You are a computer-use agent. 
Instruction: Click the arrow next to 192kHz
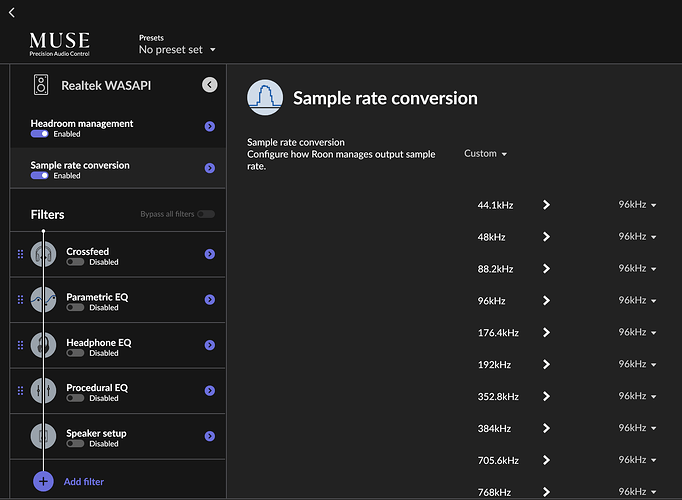point(546,364)
